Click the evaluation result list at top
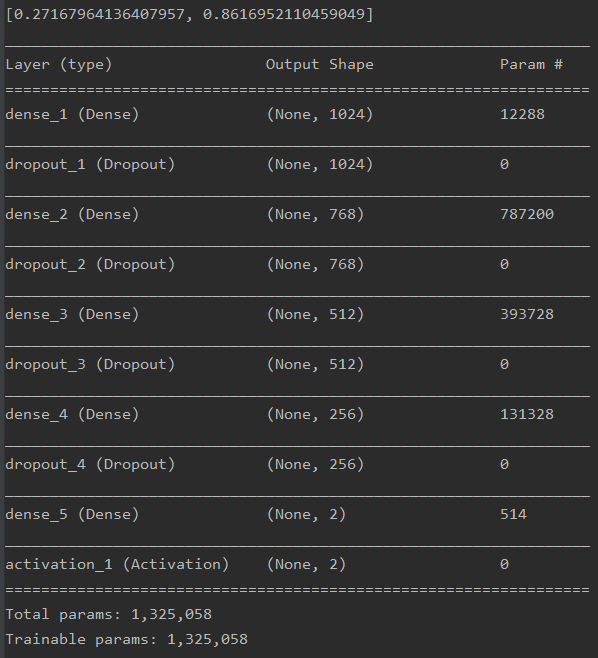 click(189, 15)
